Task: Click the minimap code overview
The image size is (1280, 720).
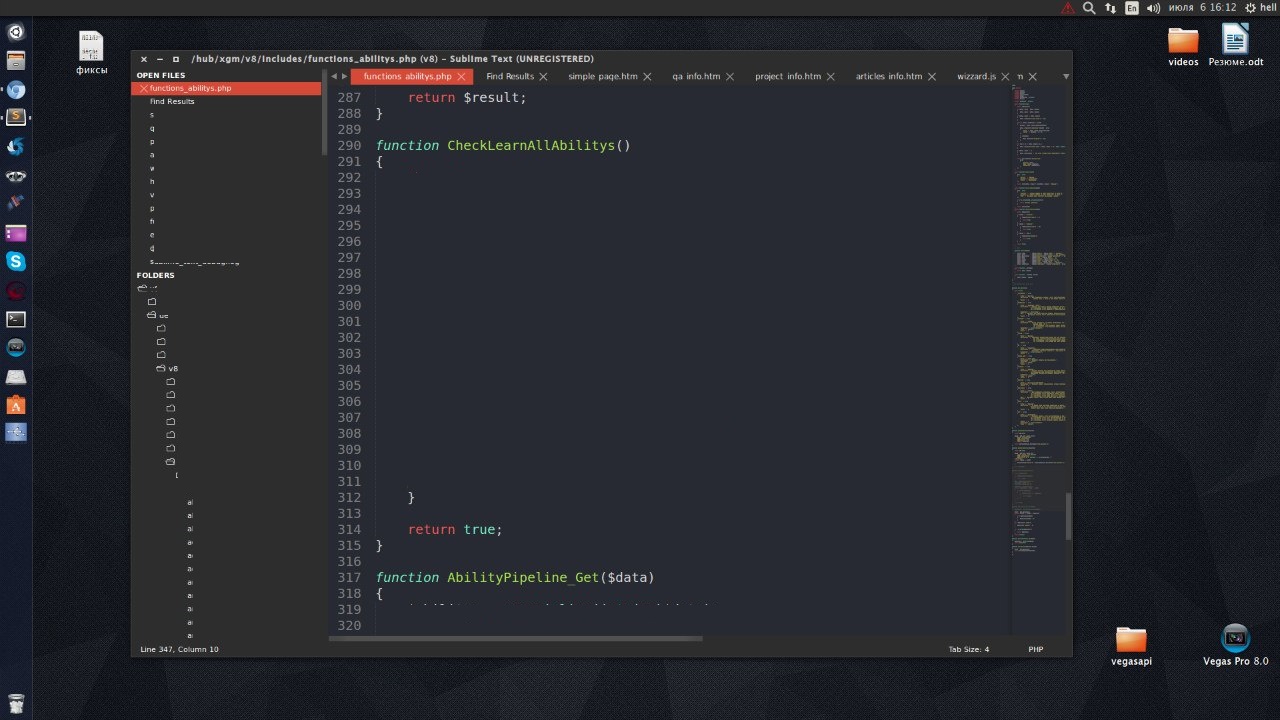Action: click(x=1038, y=320)
